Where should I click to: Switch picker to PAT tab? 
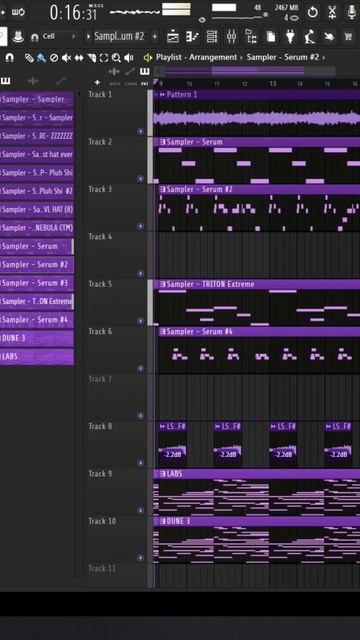tap(144, 84)
